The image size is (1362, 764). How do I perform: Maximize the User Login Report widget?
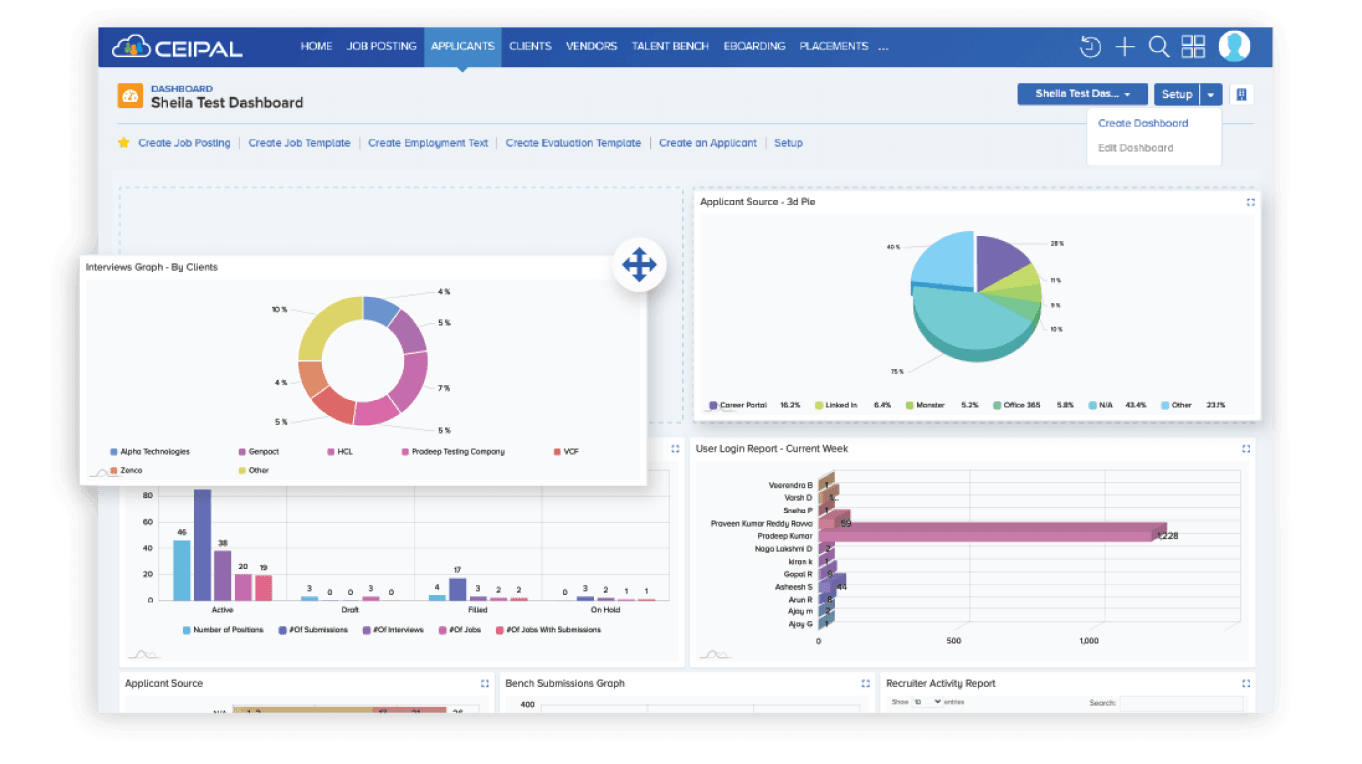(1246, 449)
